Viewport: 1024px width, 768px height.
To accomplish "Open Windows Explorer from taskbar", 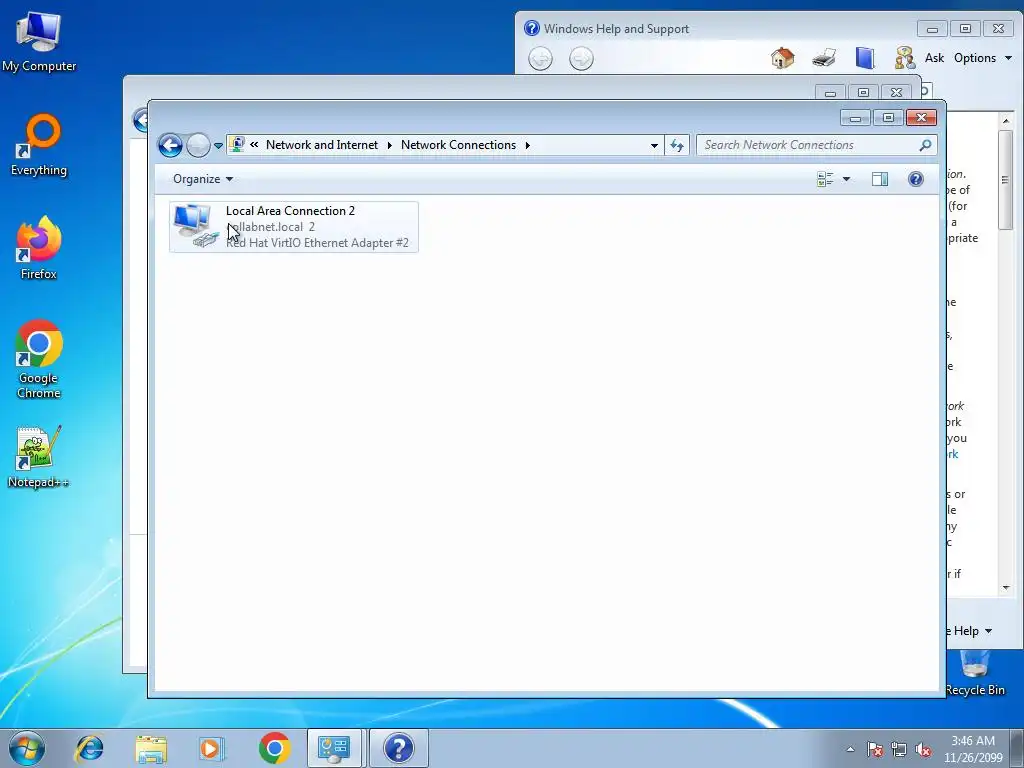I will click(x=151, y=748).
